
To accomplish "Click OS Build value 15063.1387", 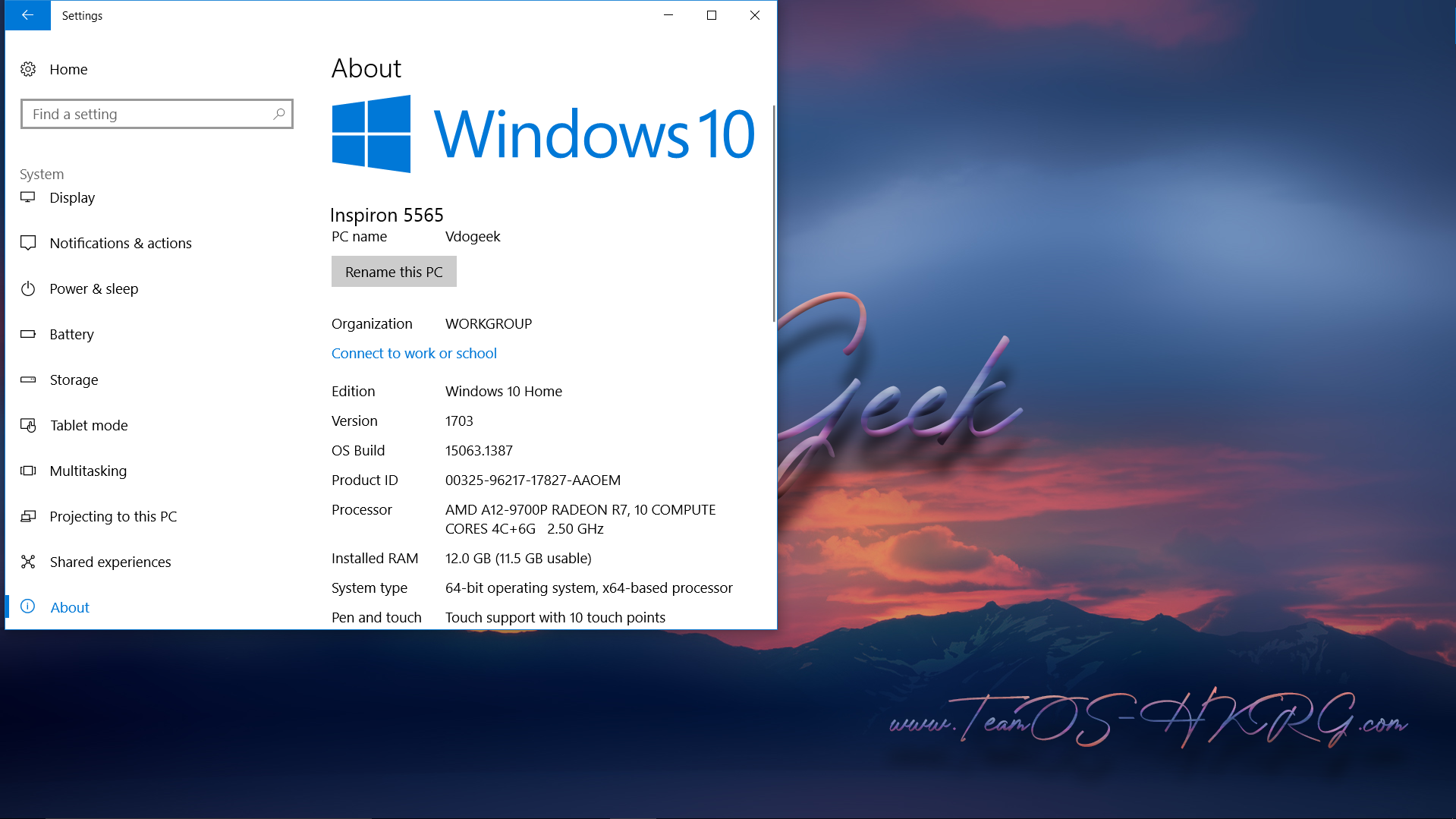I will tap(479, 450).
